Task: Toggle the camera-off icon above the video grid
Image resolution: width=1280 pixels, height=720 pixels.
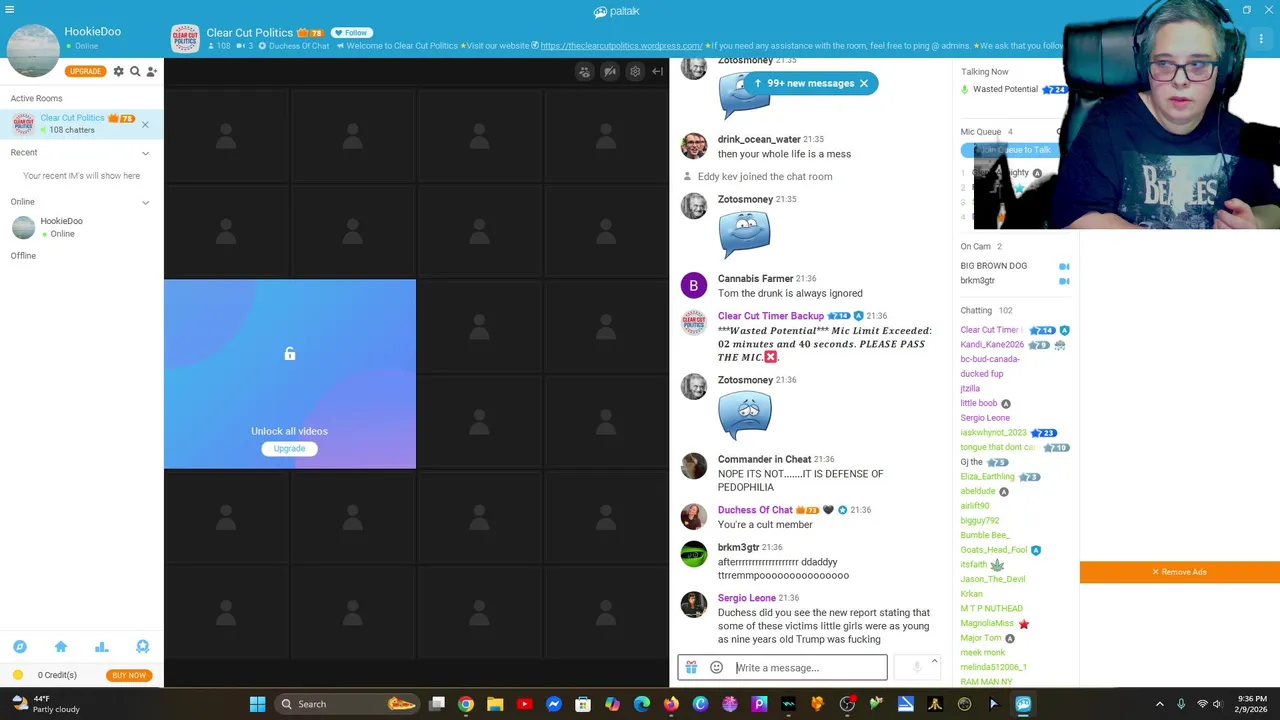Action: tap(610, 72)
